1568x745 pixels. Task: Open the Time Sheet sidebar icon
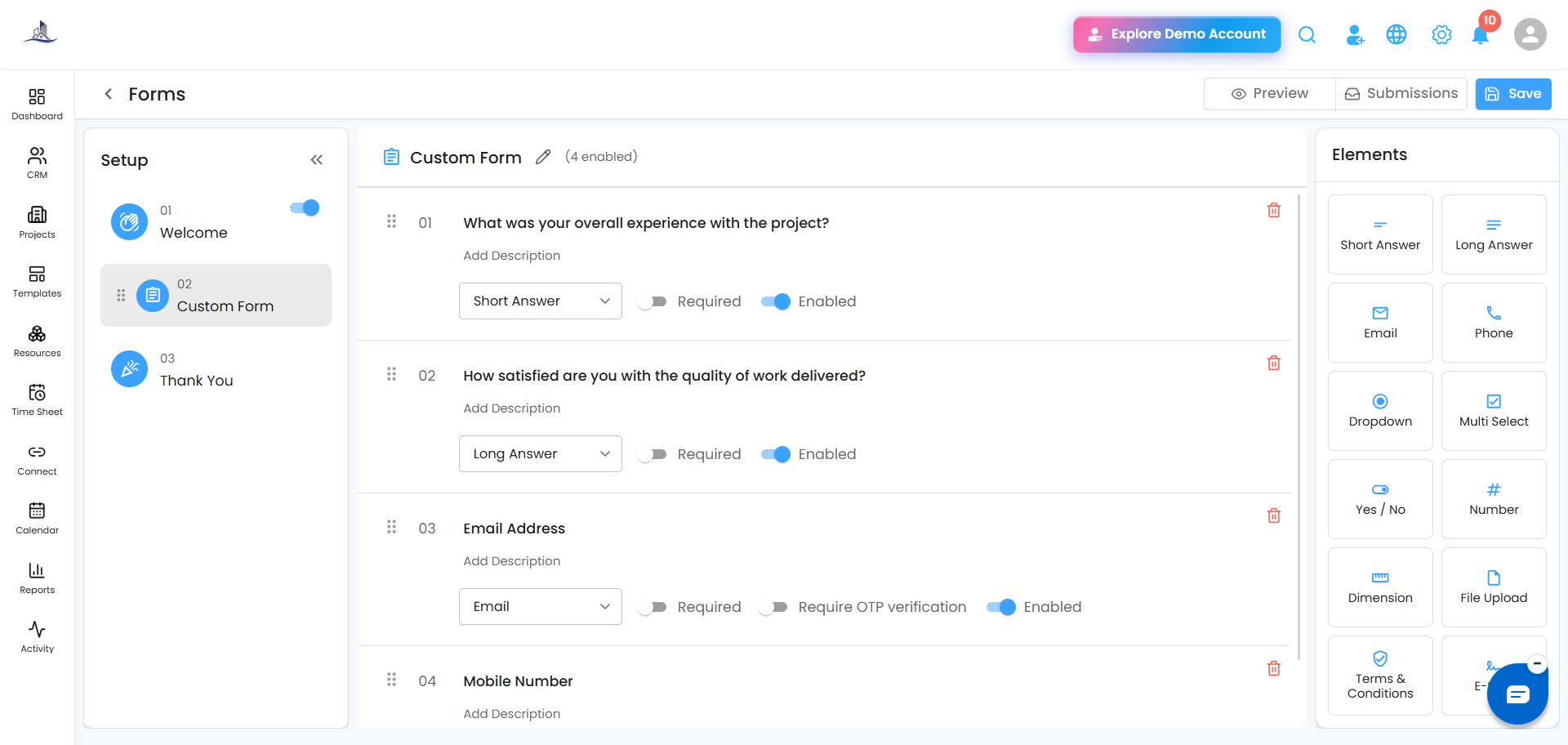(x=37, y=399)
